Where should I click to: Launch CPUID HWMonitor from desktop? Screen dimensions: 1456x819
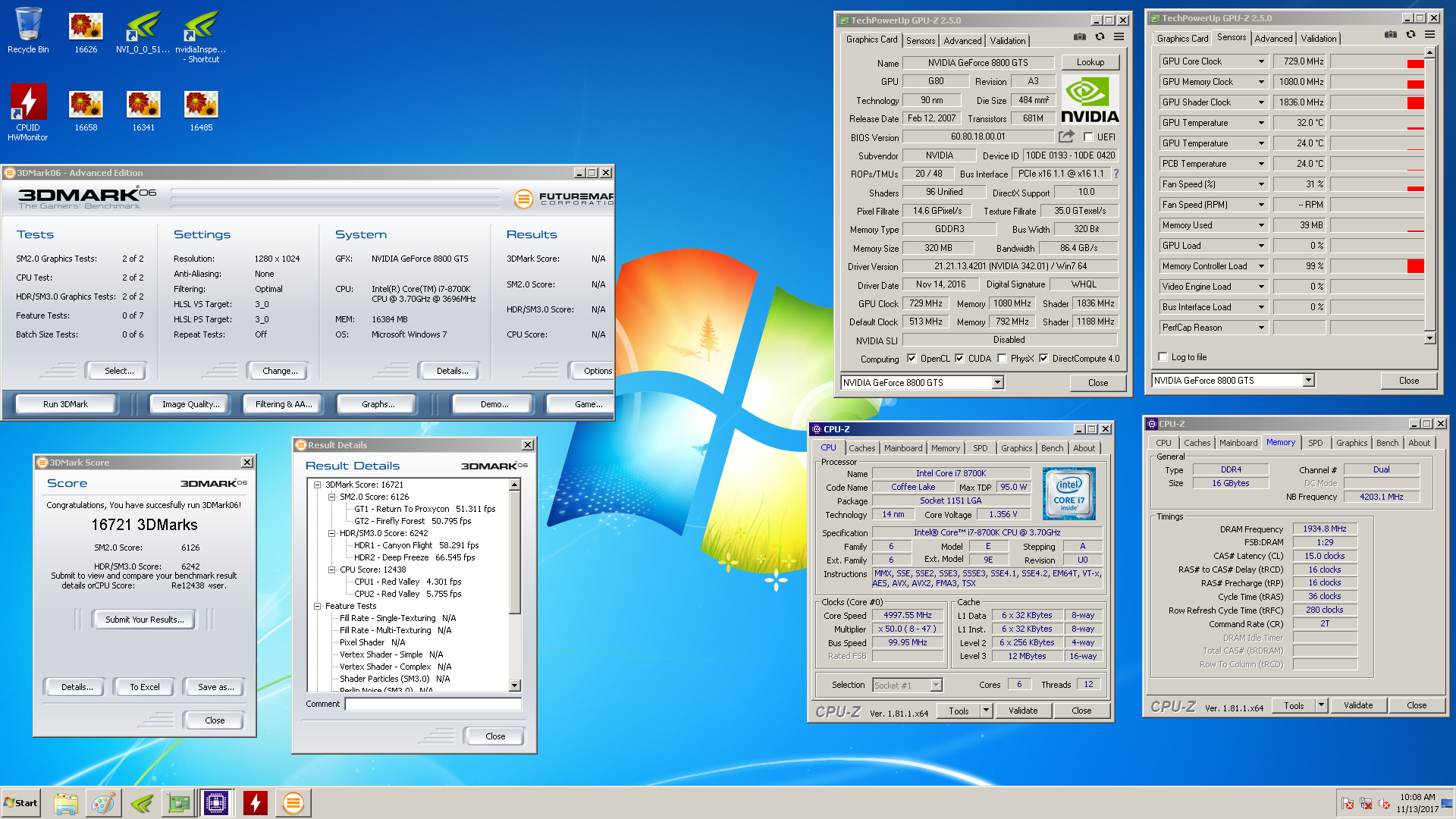tap(28, 112)
